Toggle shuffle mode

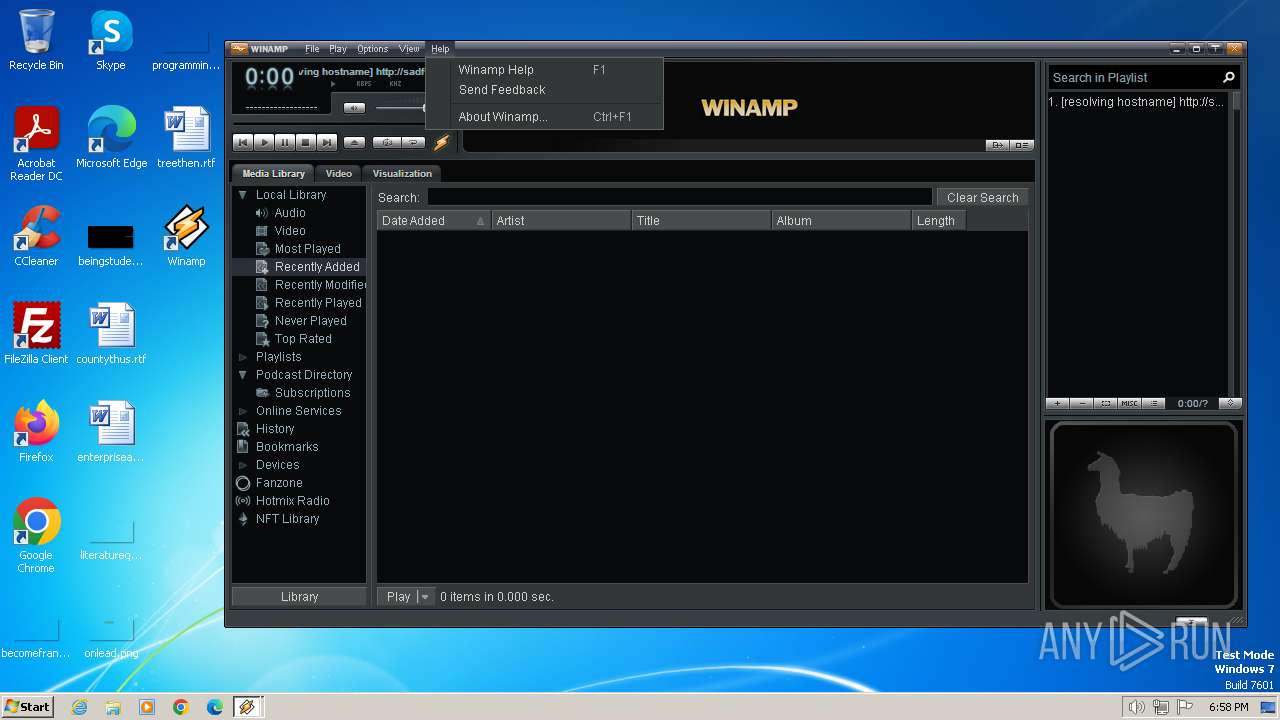point(387,143)
